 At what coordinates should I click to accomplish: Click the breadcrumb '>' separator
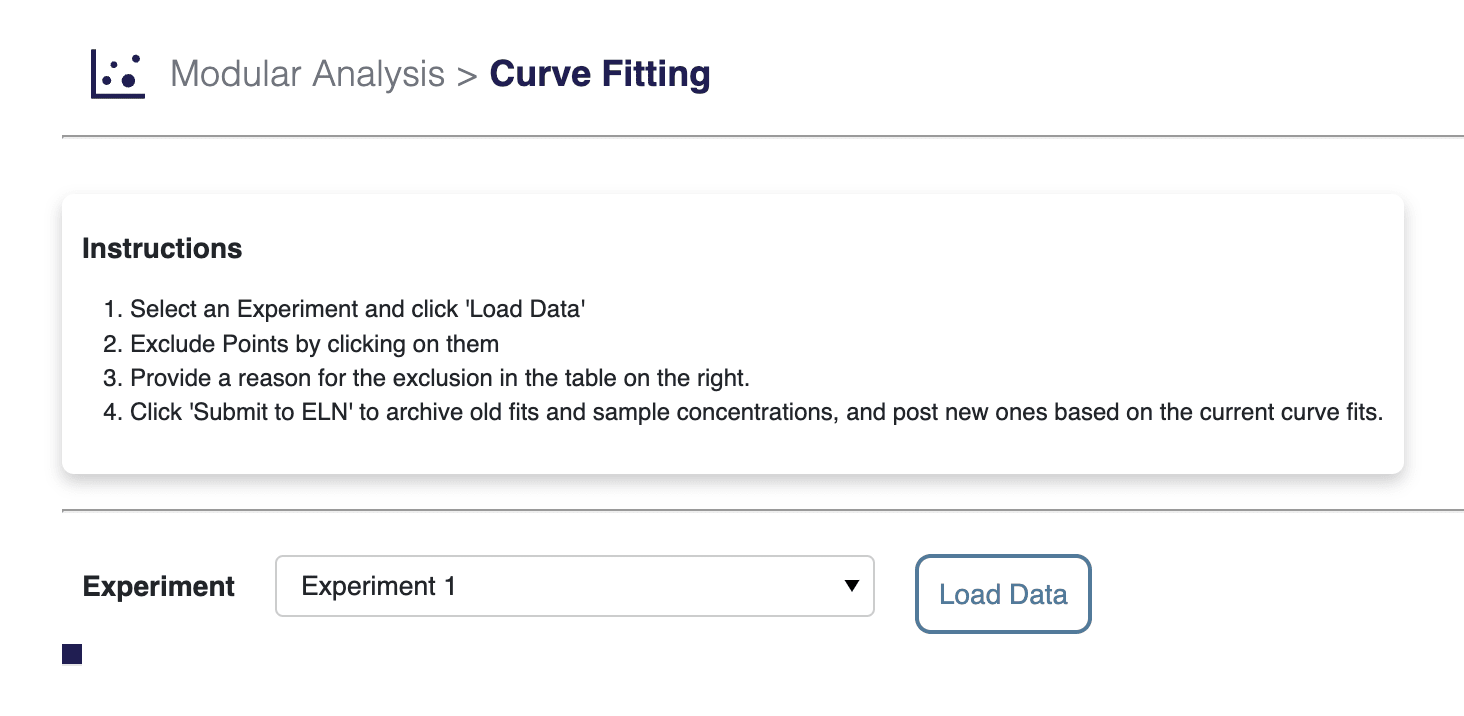click(467, 75)
